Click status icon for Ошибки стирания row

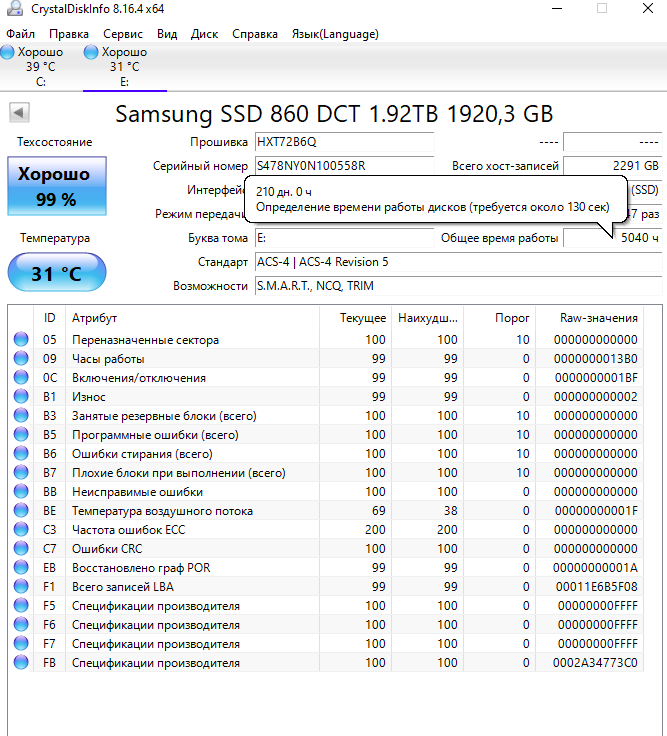pyautogui.click(x=21, y=453)
